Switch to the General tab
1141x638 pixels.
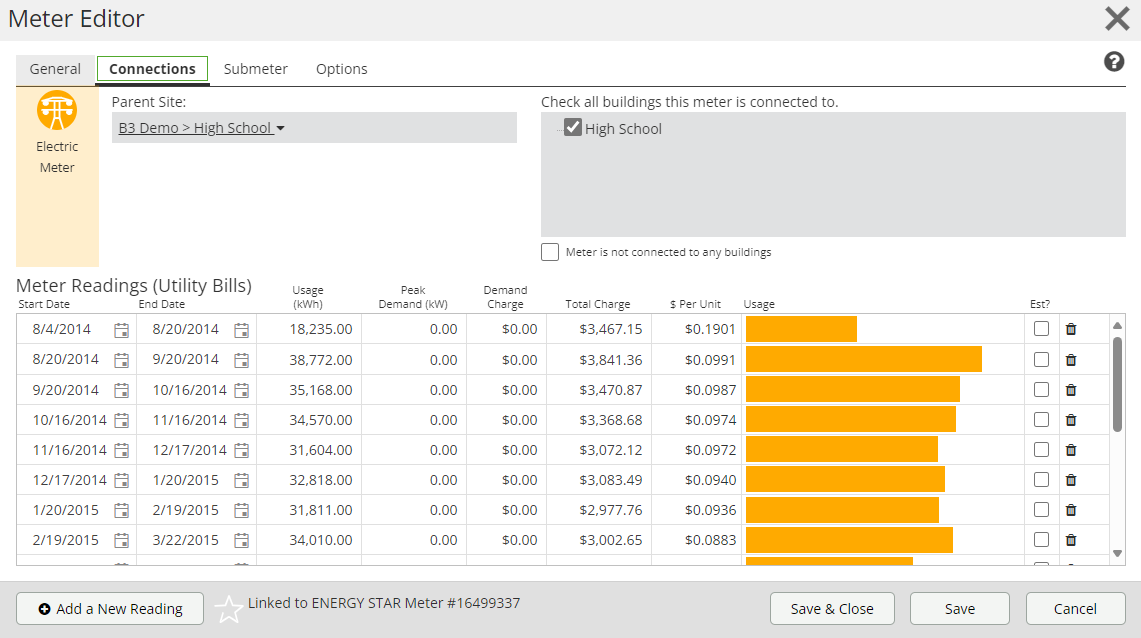click(x=55, y=69)
